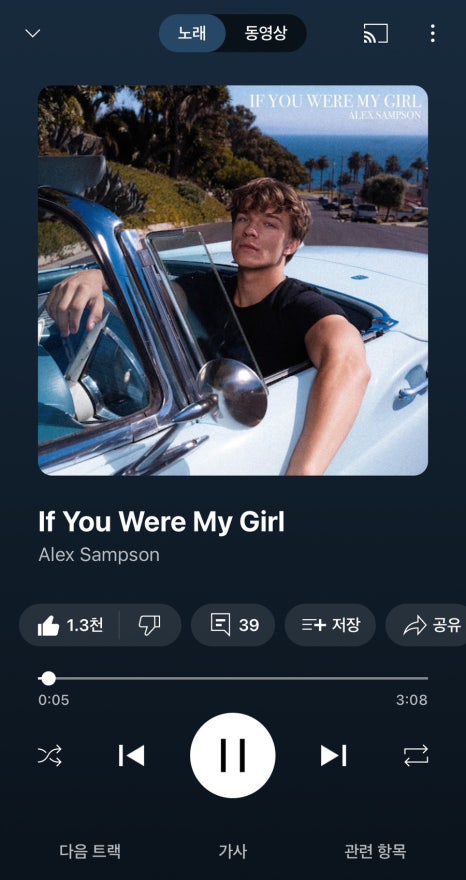Open the 다음 트랙 (Up next) tab

tap(90, 851)
